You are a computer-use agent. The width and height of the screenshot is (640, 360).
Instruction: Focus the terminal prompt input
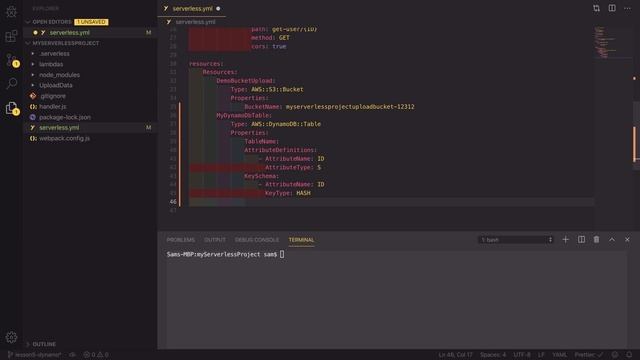click(x=282, y=254)
